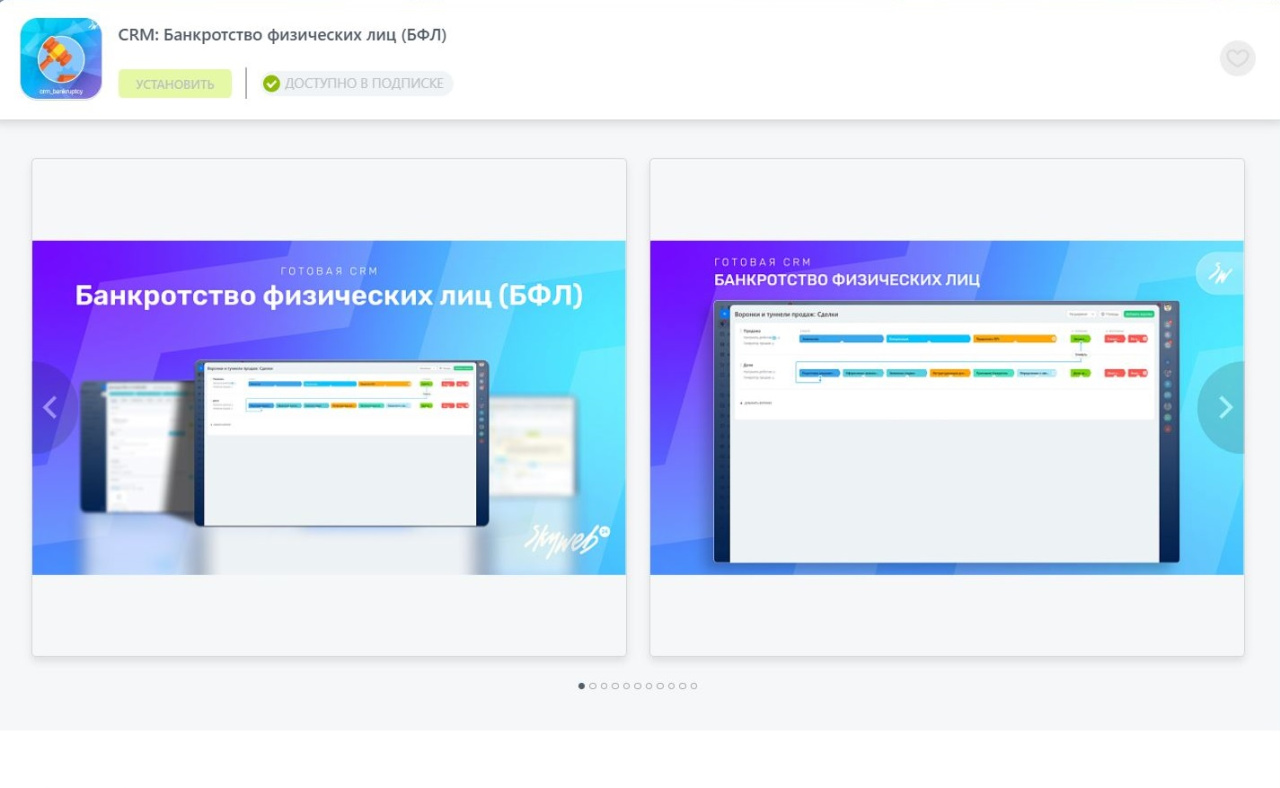This screenshot has height=788, width=1280.
Task: Select the last carousel pagination dot
Action: tap(694, 686)
